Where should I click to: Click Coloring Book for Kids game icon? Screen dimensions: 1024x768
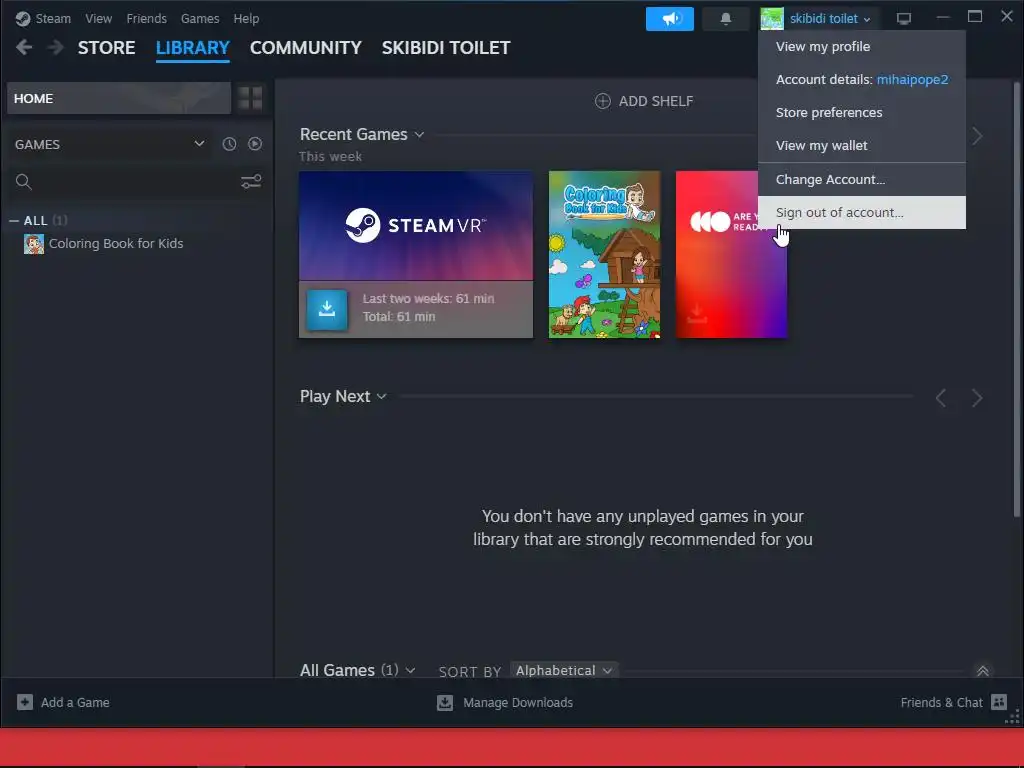tap(34, 244)
